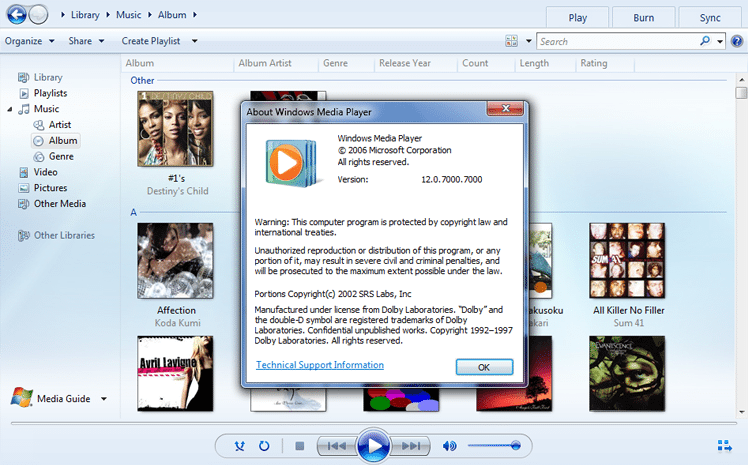The width and height of the screenshot is (748, 465).
Task: Click the help question mark icon
Action: [x=737, y=41]
